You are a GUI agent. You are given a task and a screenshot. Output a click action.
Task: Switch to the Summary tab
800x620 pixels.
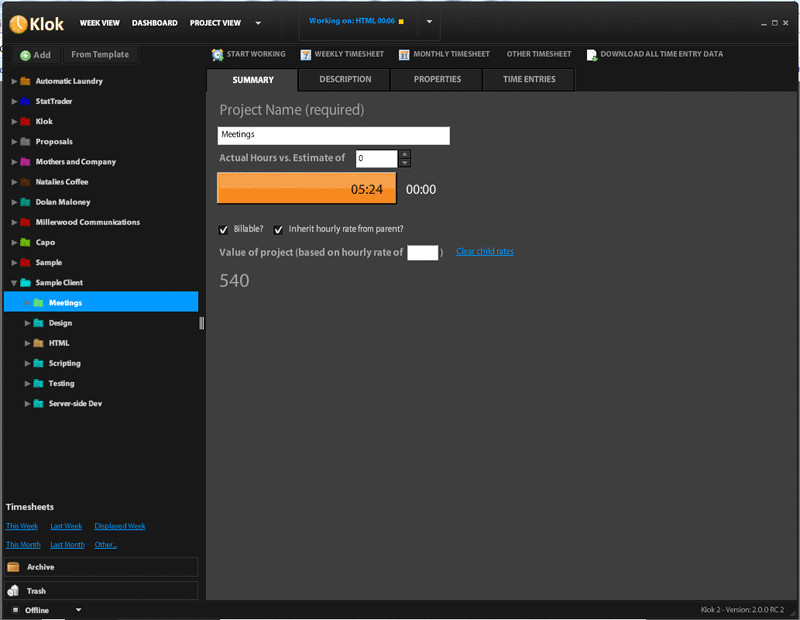click(x=253, y=80)
